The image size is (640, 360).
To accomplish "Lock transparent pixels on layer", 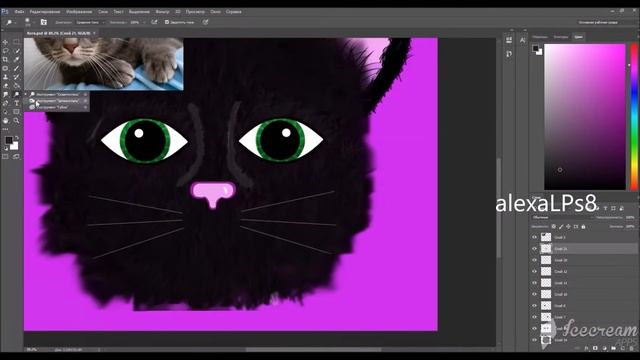I will point(554,227).
